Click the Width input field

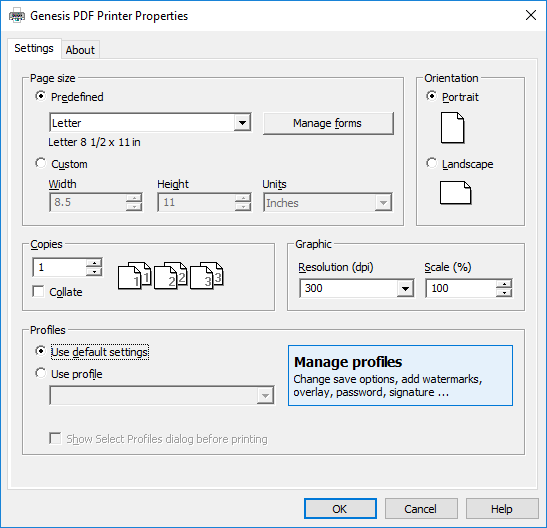coord(88,202)
